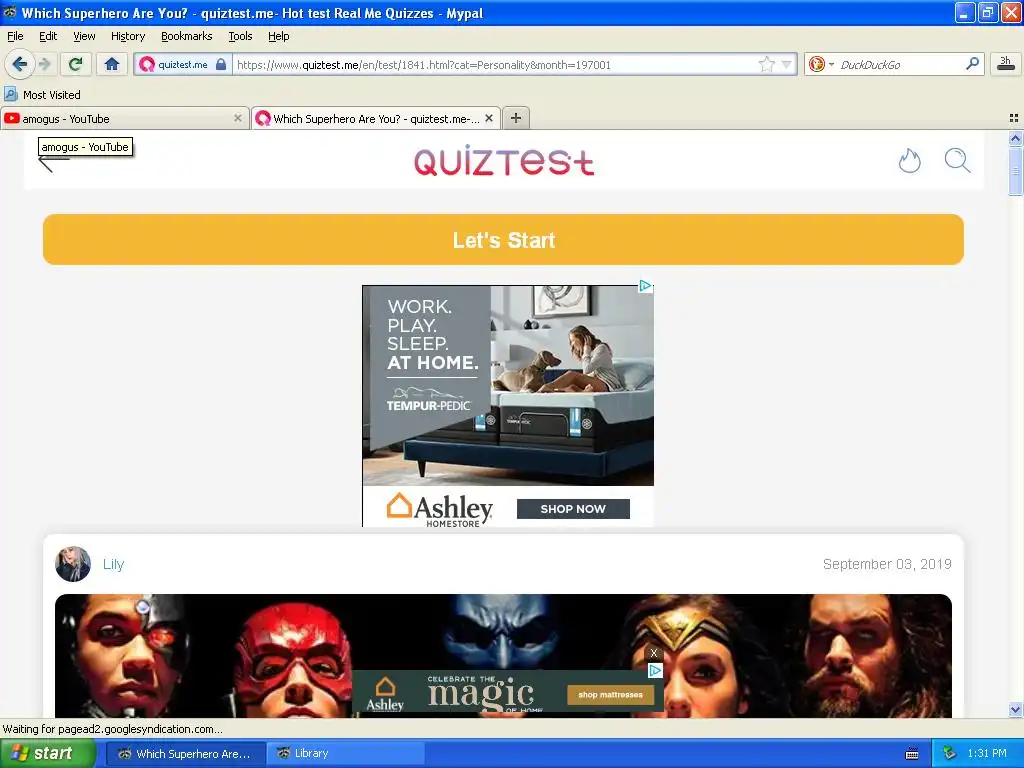Open the History menu
This screenshot has width=1024, height=768.
coord(128,36)
